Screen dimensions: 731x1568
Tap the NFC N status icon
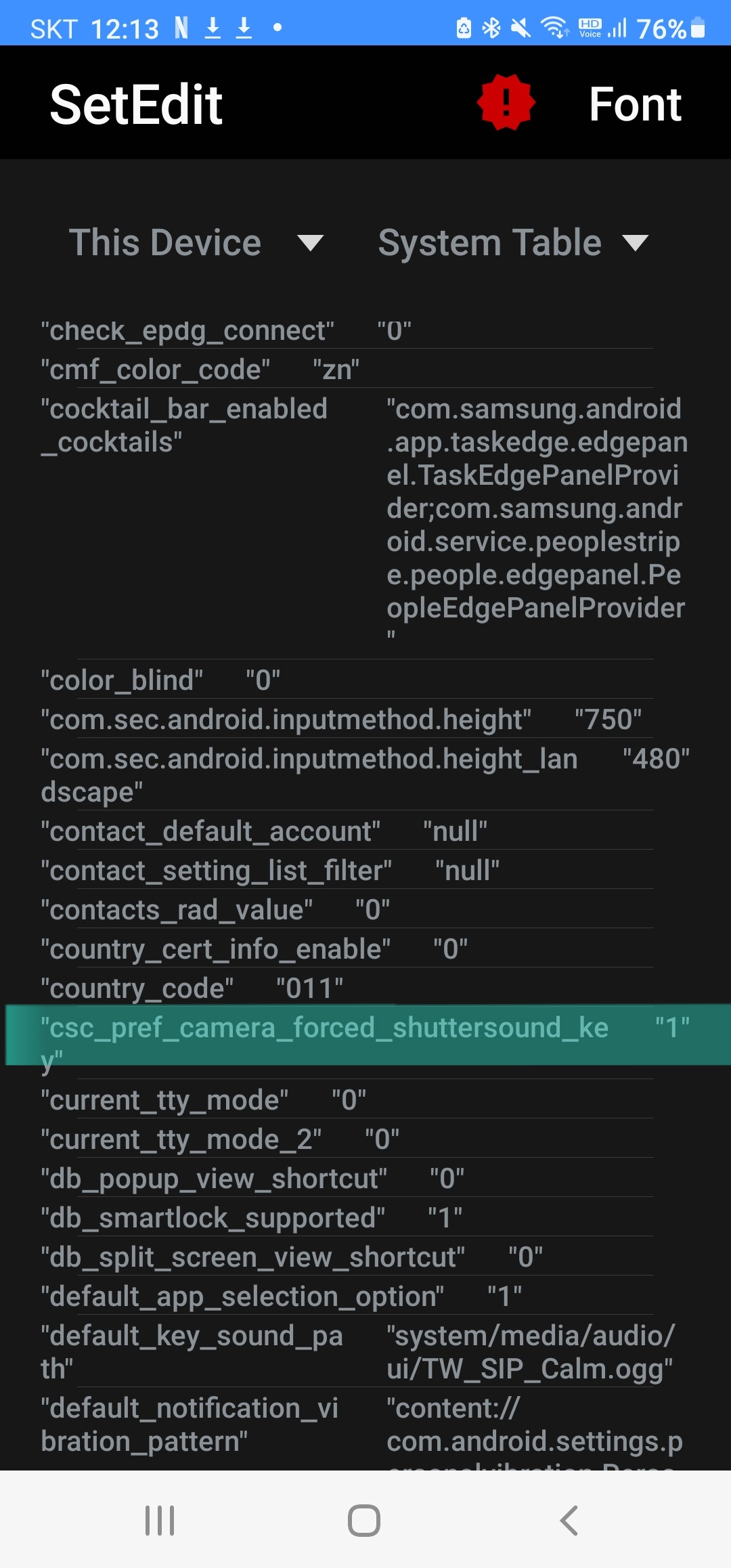[x=181, y=28]
